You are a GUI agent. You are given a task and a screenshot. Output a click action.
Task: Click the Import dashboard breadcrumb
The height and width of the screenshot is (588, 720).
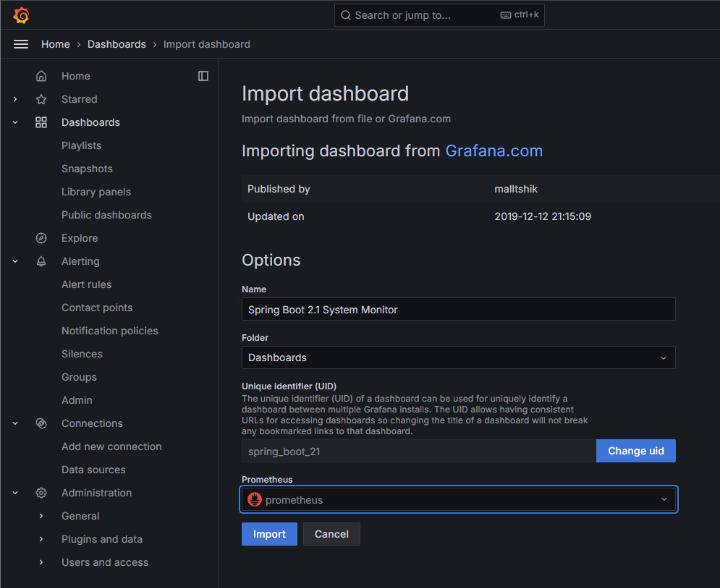pos(207,44)
